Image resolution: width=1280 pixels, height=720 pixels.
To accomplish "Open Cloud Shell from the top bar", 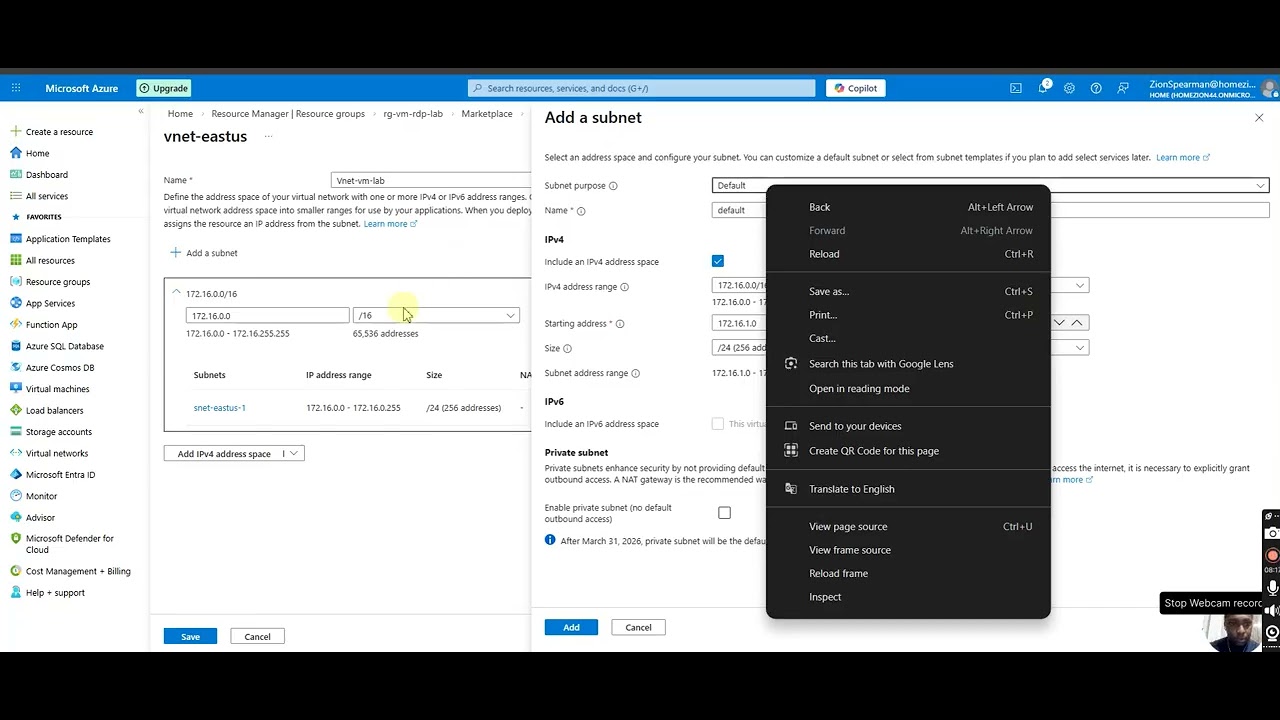I will (1016, 88).
